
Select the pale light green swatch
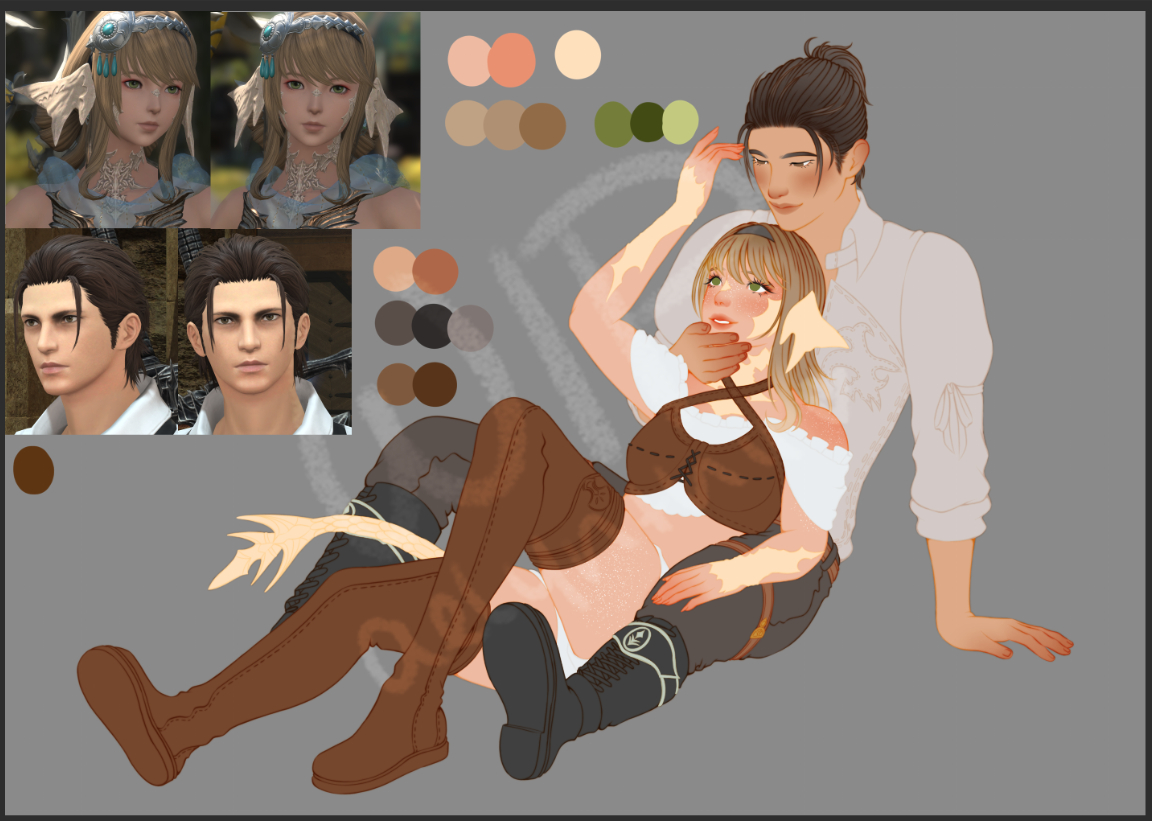tap(682, 122)
